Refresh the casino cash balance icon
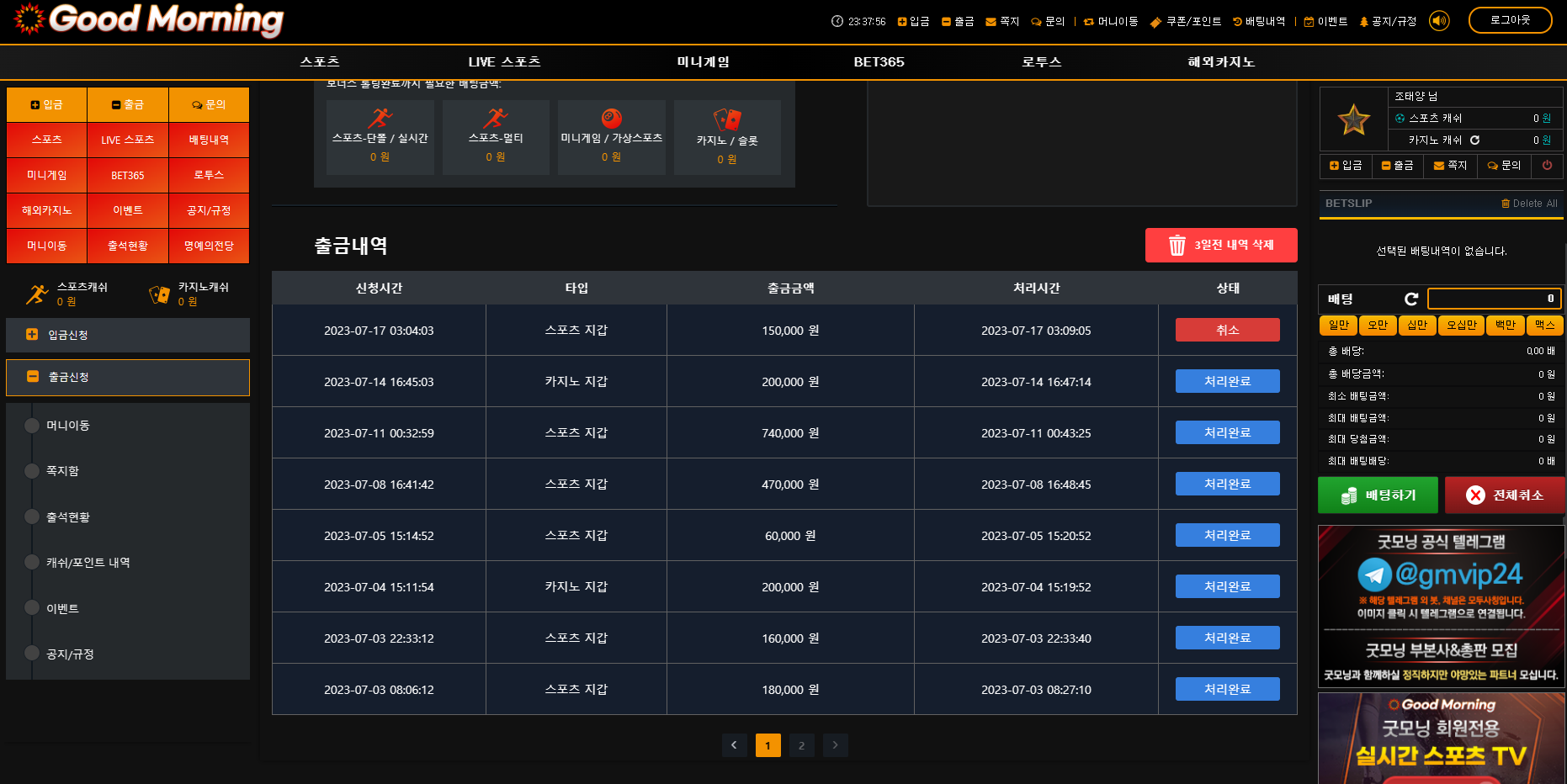 coord(1474,140)
